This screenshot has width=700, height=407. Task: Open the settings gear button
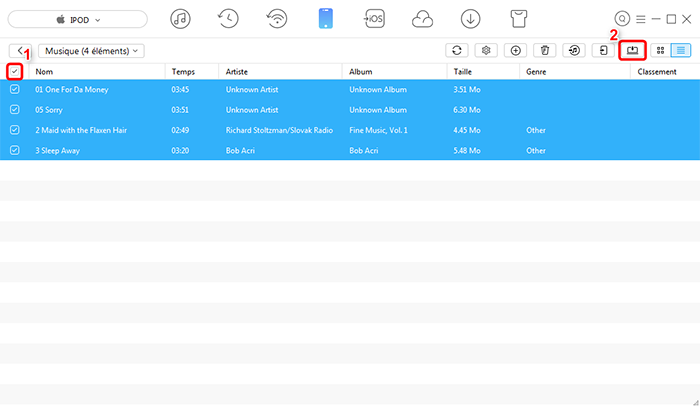486,50
